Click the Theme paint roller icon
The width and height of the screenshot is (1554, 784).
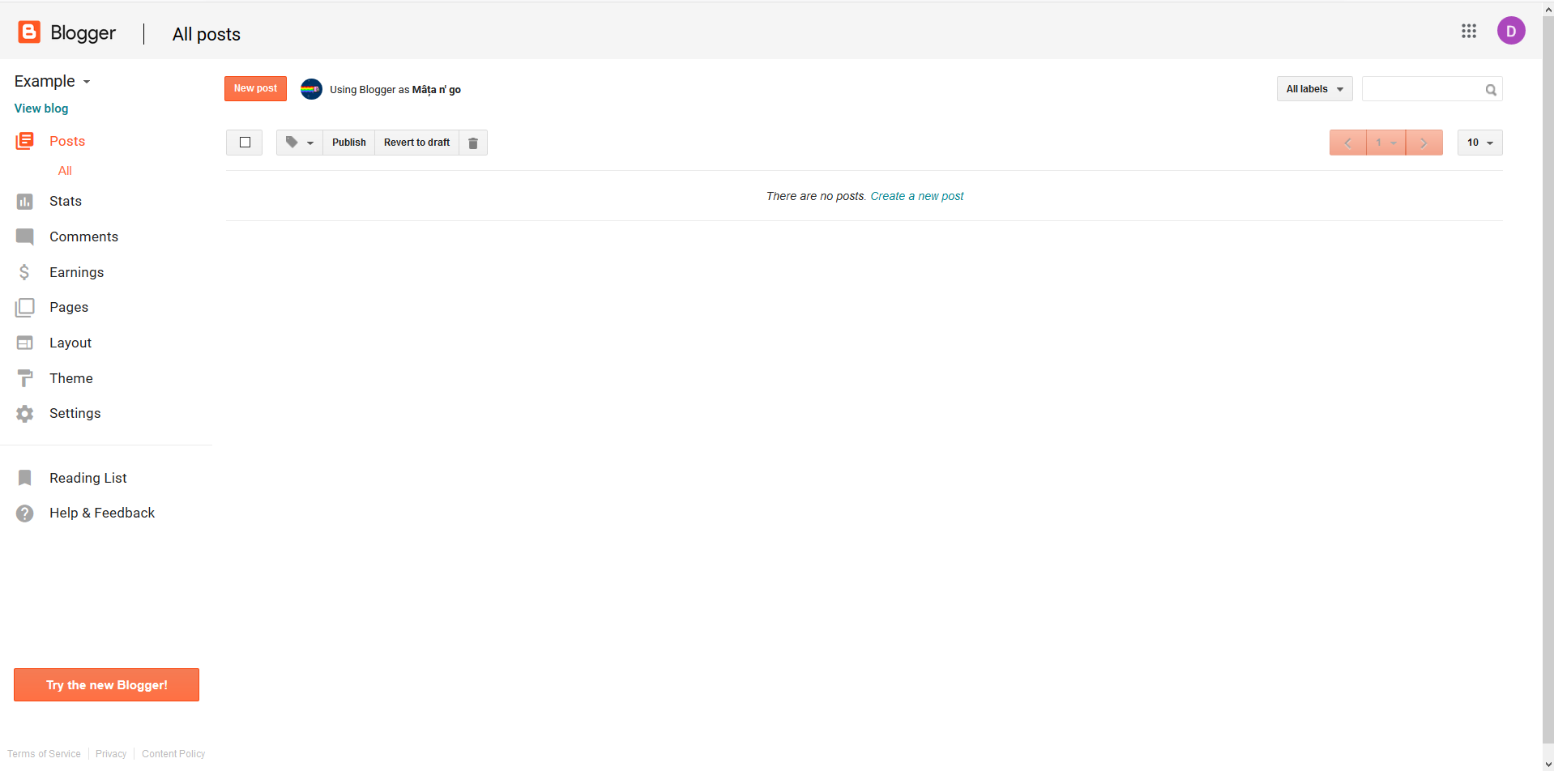point(25,378)
